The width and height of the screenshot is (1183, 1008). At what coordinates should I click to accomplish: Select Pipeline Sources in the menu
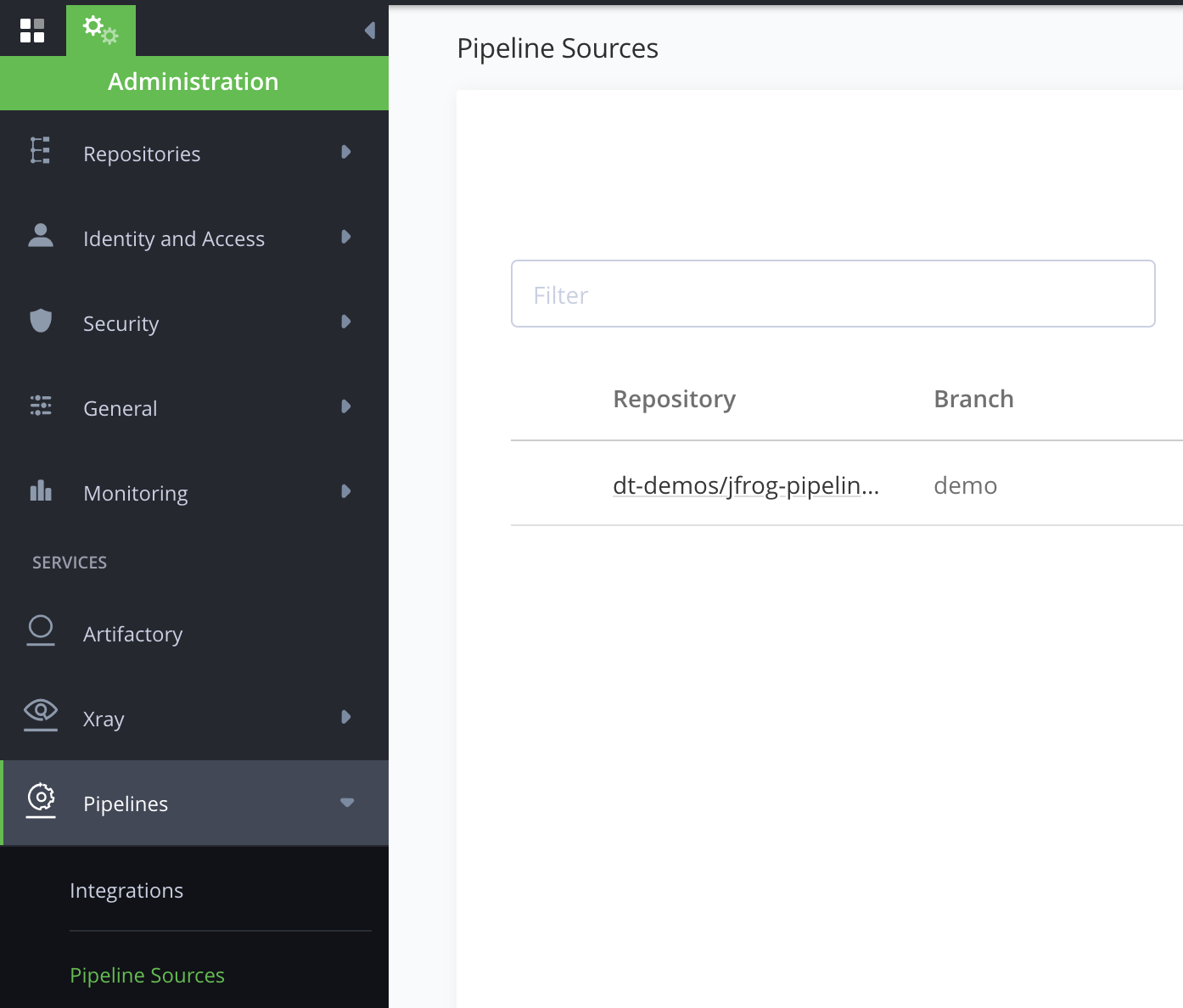(x=146, y=975)
